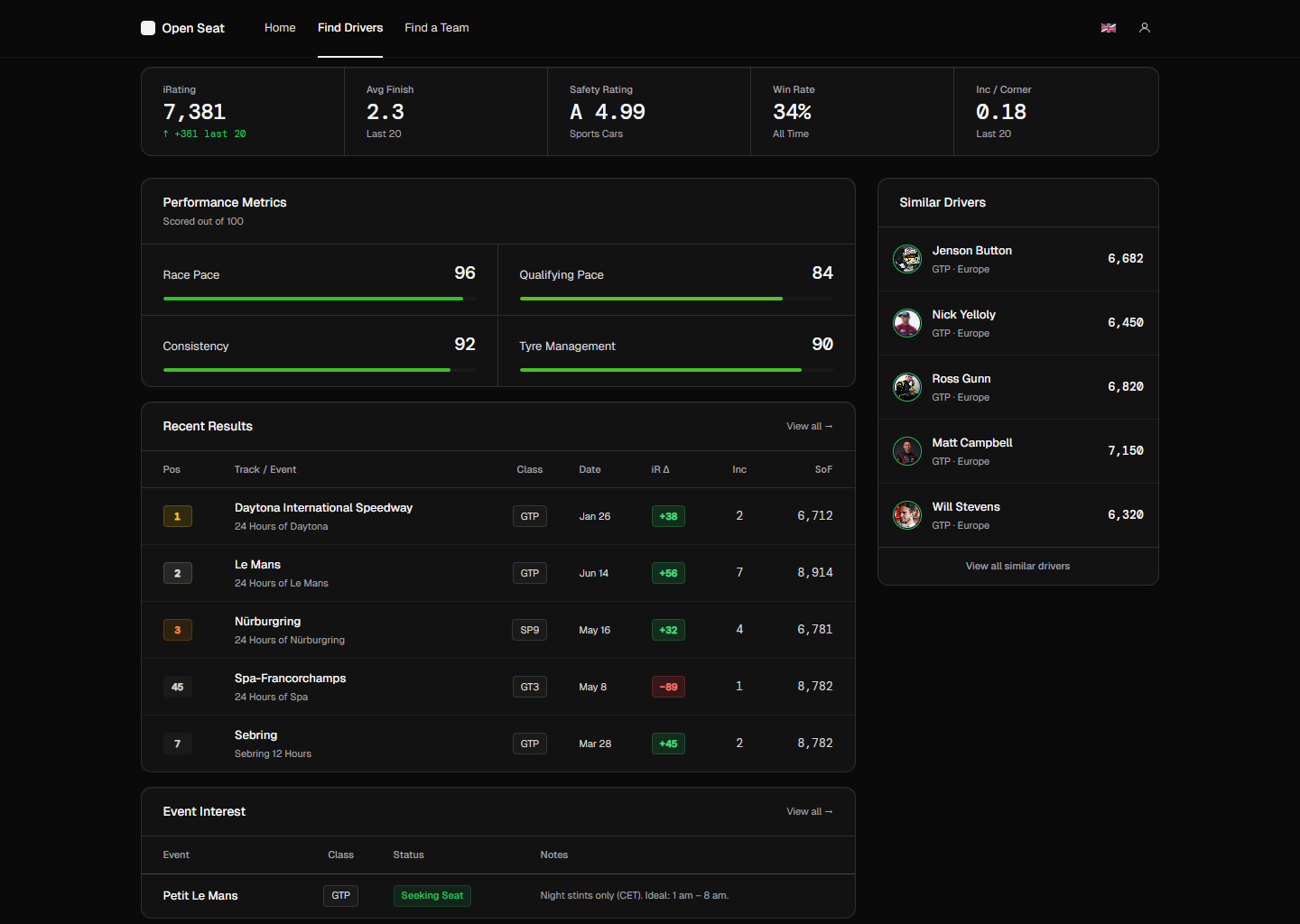Switch to the Find a Team tab
The height and width of the screenshot is (924, 1300).
(x=437, y=28)
